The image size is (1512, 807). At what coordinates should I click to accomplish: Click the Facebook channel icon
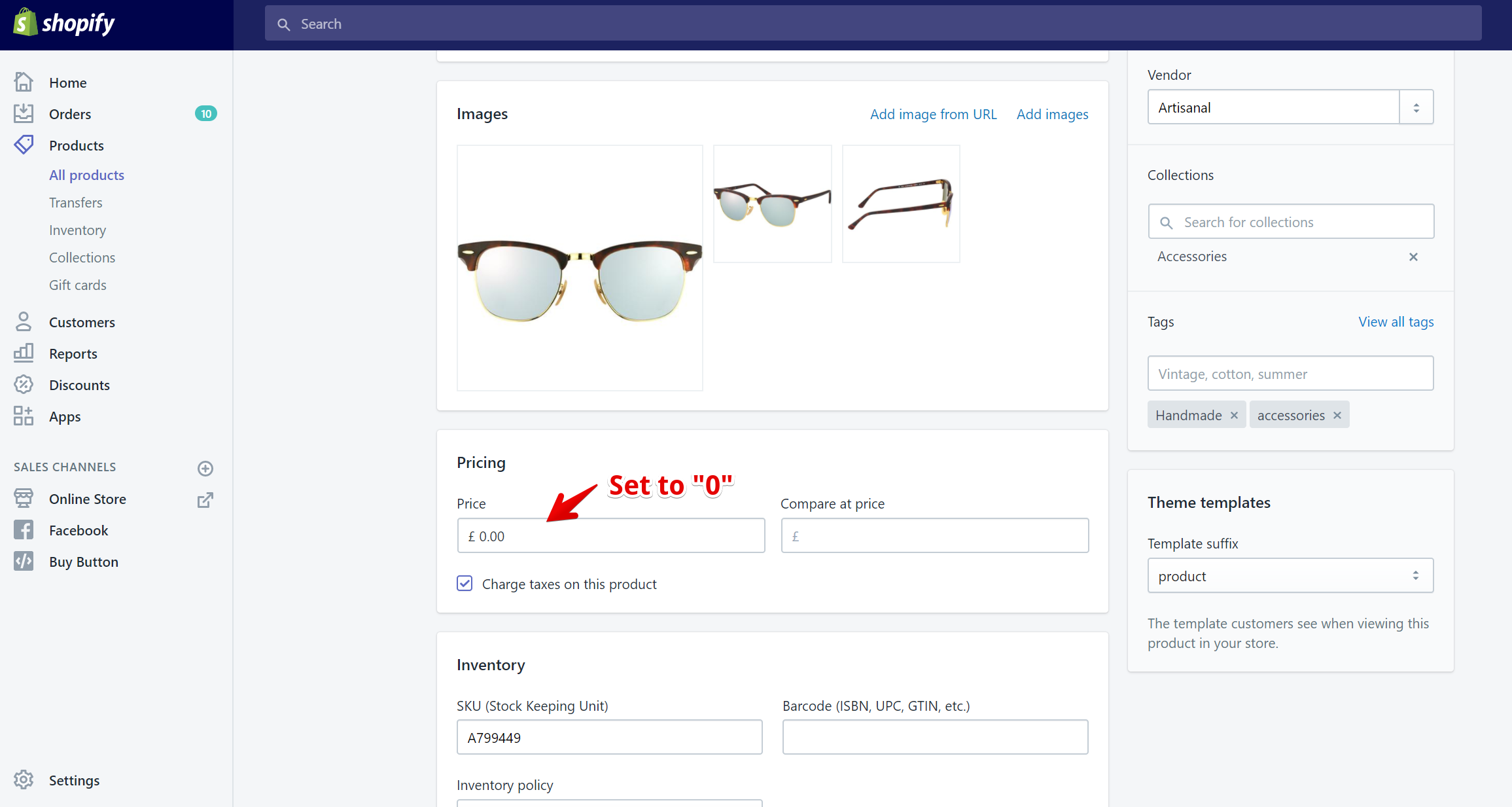coord(24,530)
